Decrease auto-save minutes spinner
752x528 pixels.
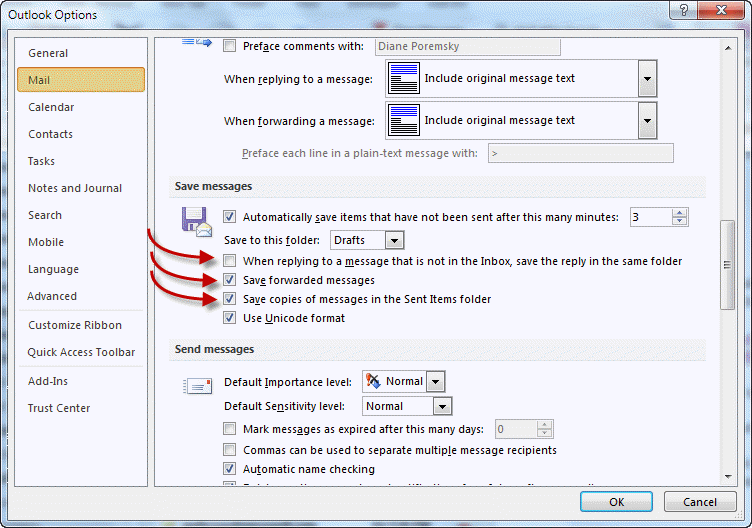tap(679, 221)
